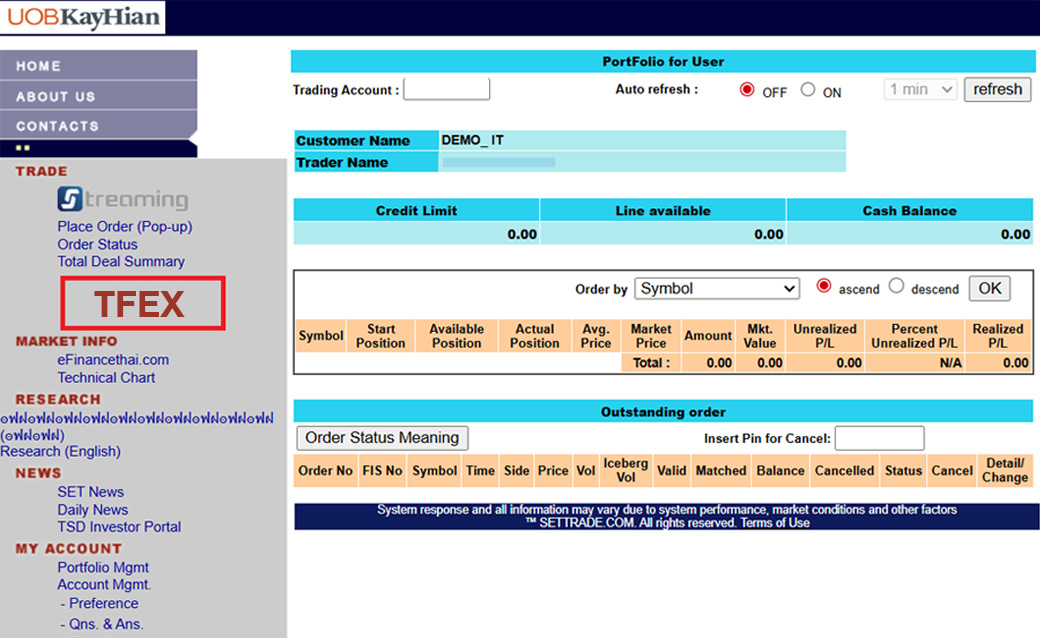This screenshot has height=638, width=1040.
Task: Click the Market Price column header
Action: pyautogui.click(x=651, y=336)
